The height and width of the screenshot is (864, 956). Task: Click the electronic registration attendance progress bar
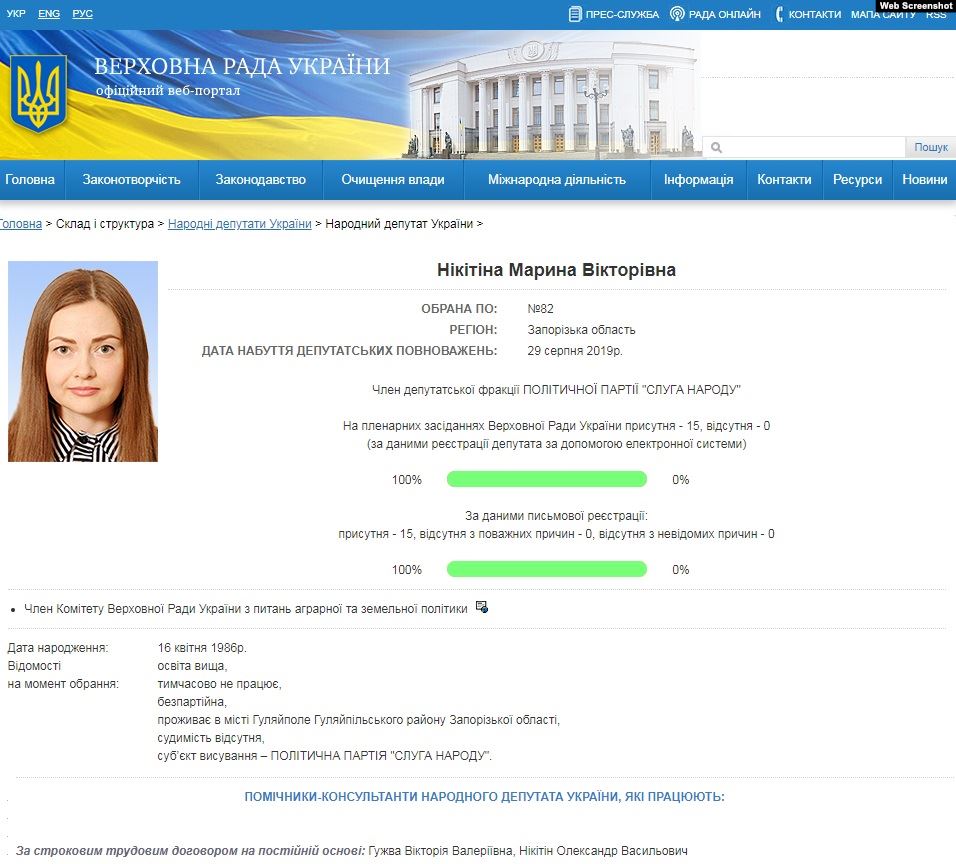pyautogui.click(x=547, y=480)
